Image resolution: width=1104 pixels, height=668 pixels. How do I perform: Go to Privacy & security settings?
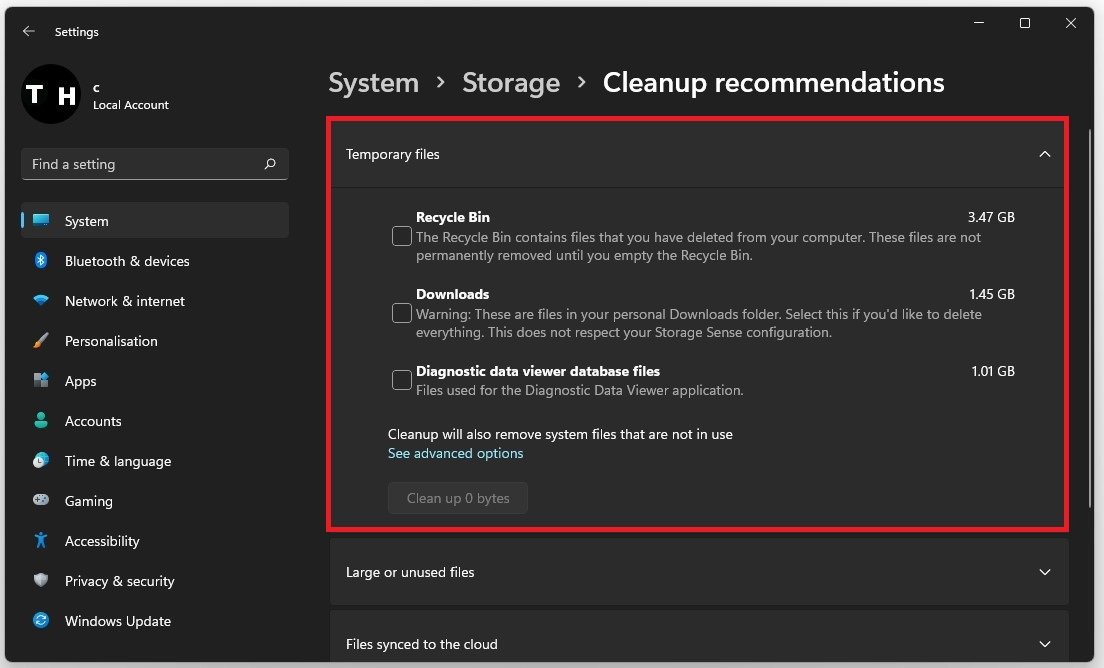click(119, 581)
